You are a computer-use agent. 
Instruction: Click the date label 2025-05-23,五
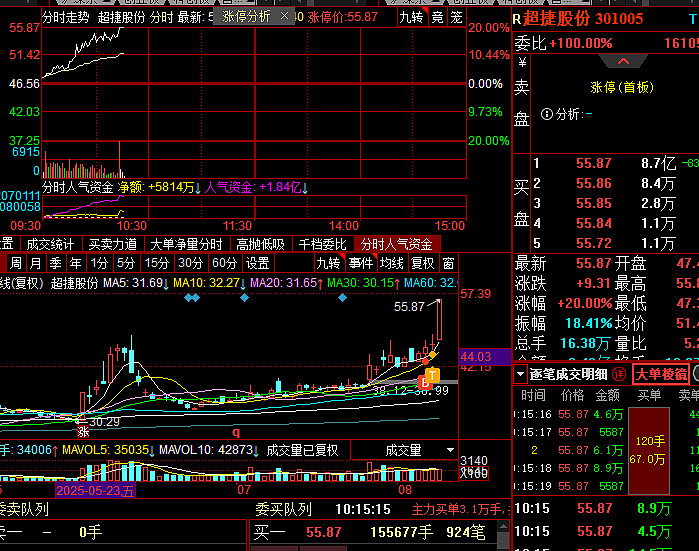pyautogui.click(x=95, y=490)
